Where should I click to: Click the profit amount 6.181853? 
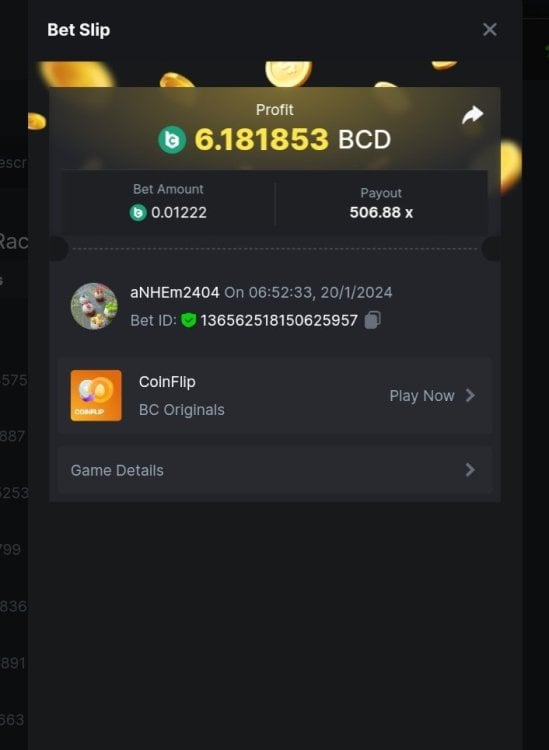(x=262, y=140)
